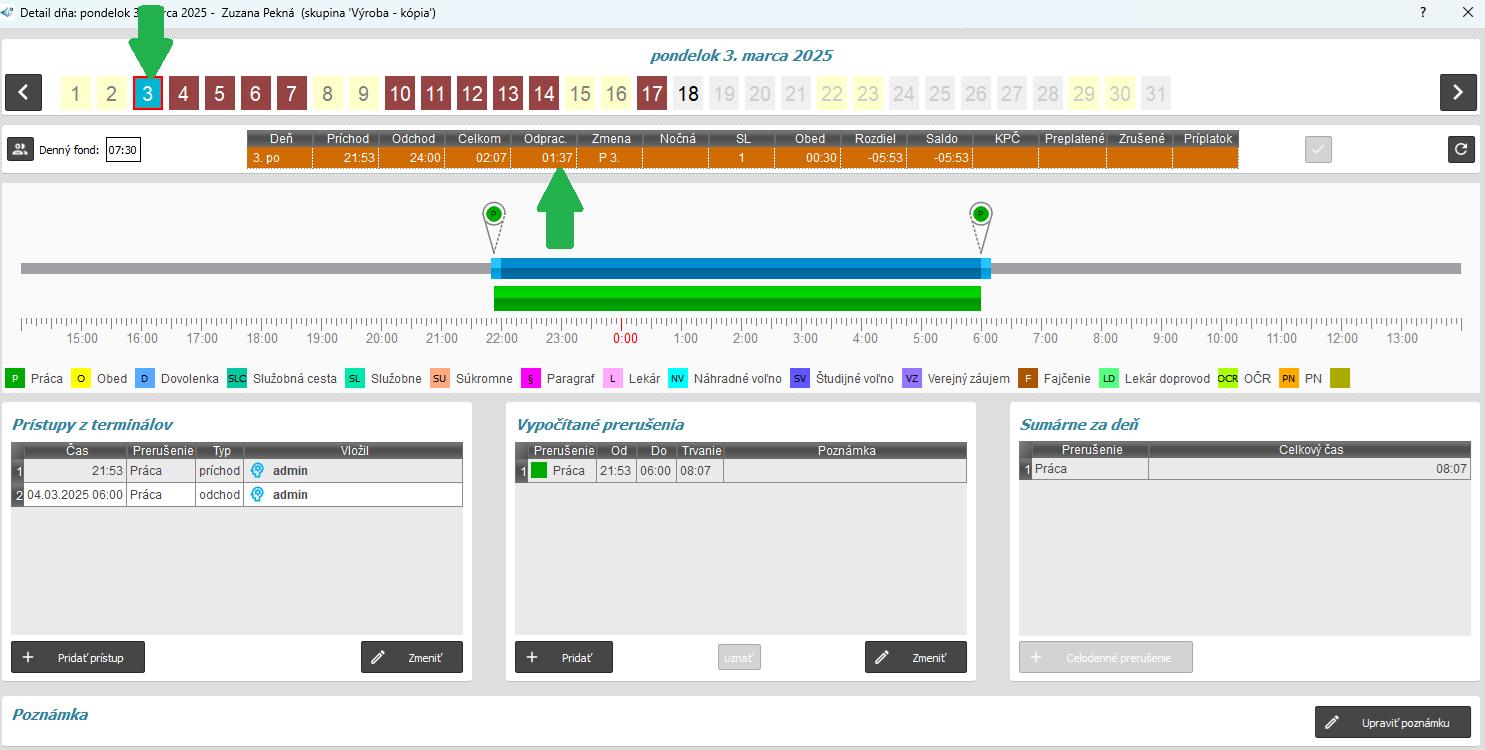
Task: Select day 4 in the calendar strip
Action: click(x=183, y=94)
